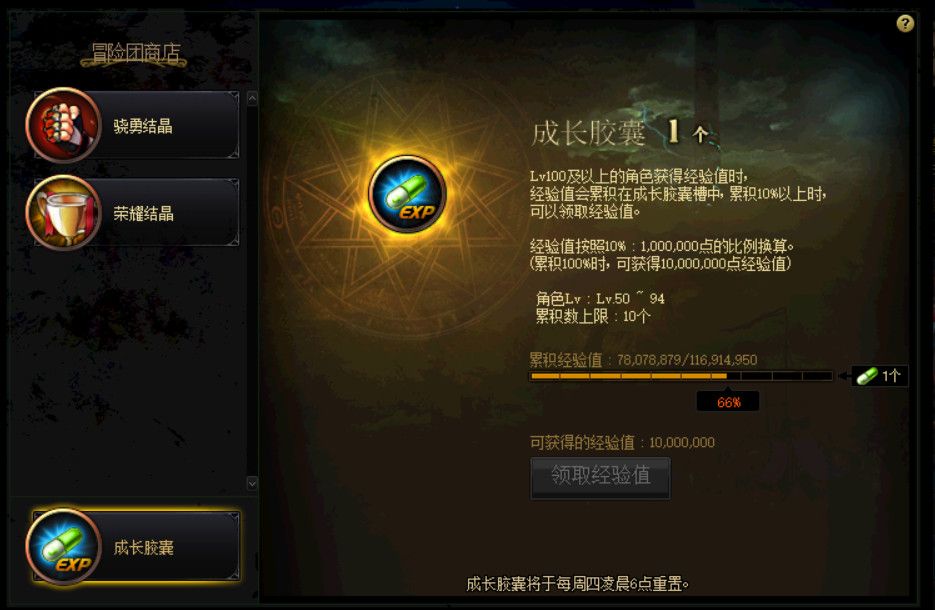
Task: Click the 累积经验值 amount label
Action: [643, 360]
